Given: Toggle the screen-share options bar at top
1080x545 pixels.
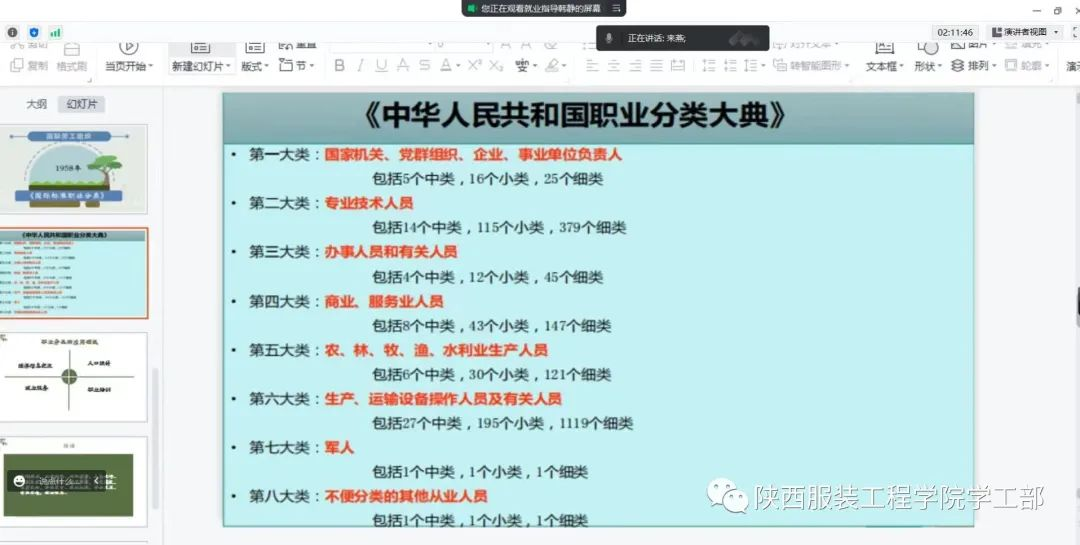Looking at the screenshot, I should click(617, 8).
